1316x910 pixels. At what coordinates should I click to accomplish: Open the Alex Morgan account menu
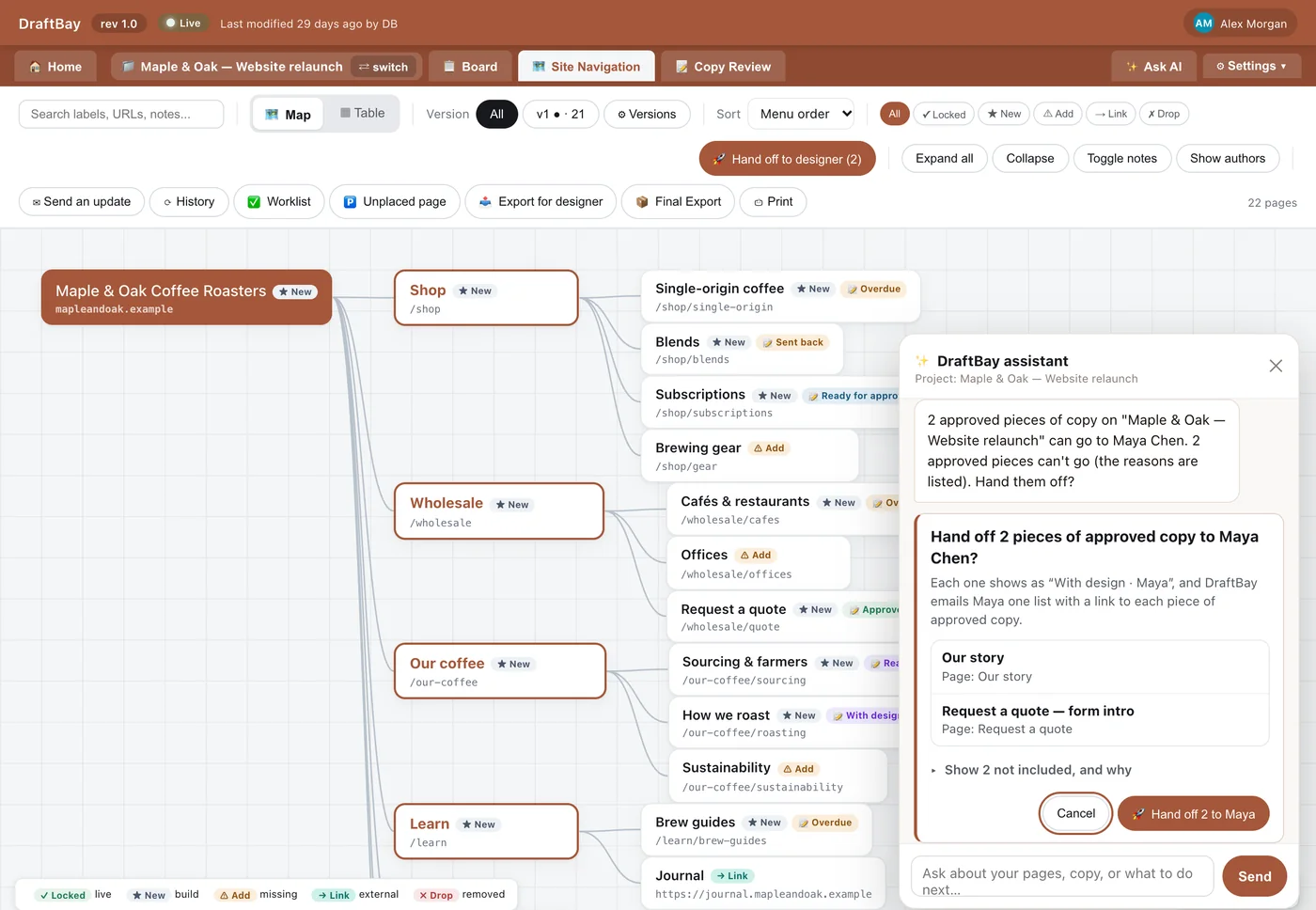click(1241, 24)
